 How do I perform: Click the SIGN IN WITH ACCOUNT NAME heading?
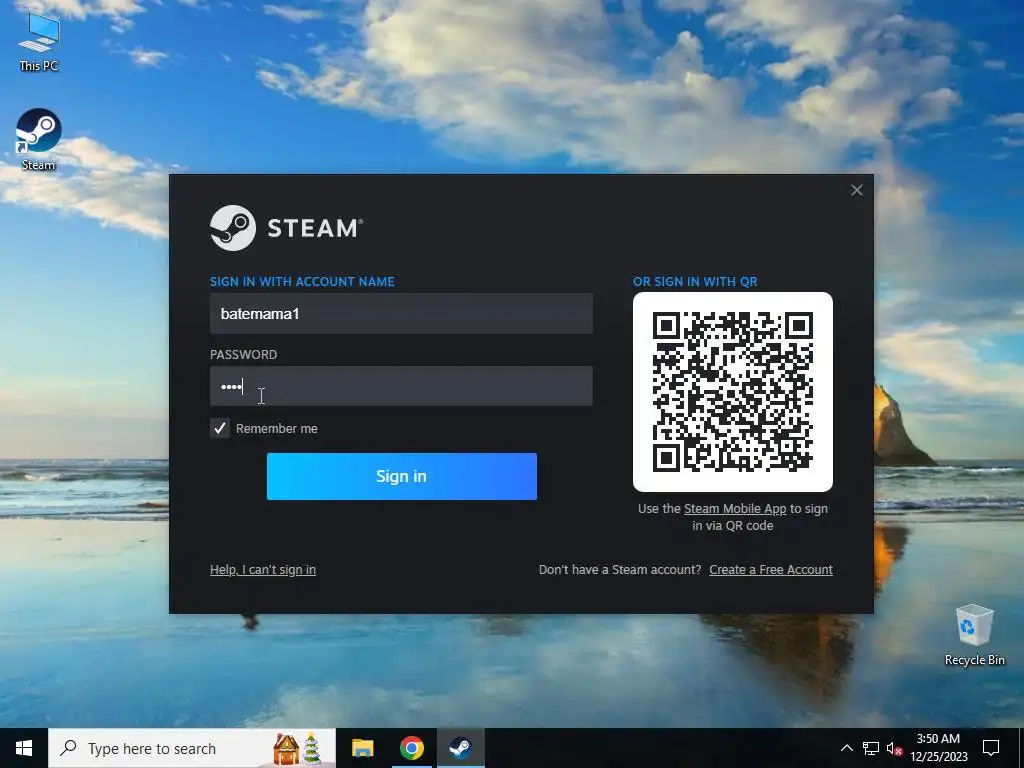302,281
